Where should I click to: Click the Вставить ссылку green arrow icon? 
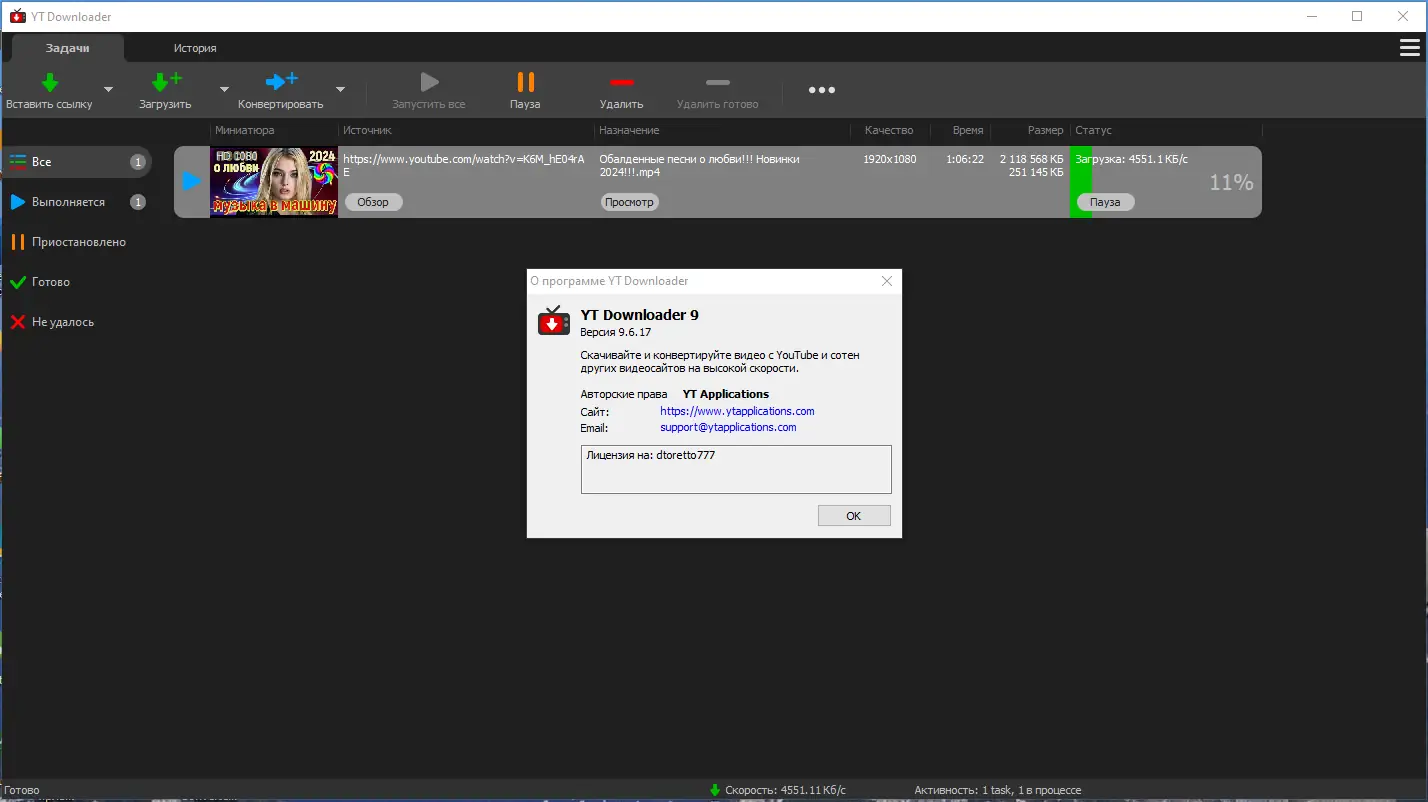point(49,82)
